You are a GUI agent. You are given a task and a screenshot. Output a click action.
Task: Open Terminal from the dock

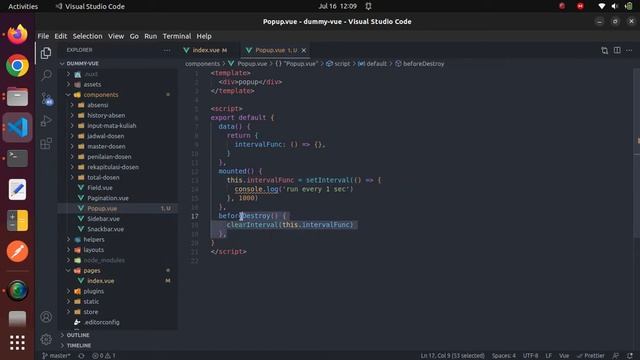(x=17, y=158)
